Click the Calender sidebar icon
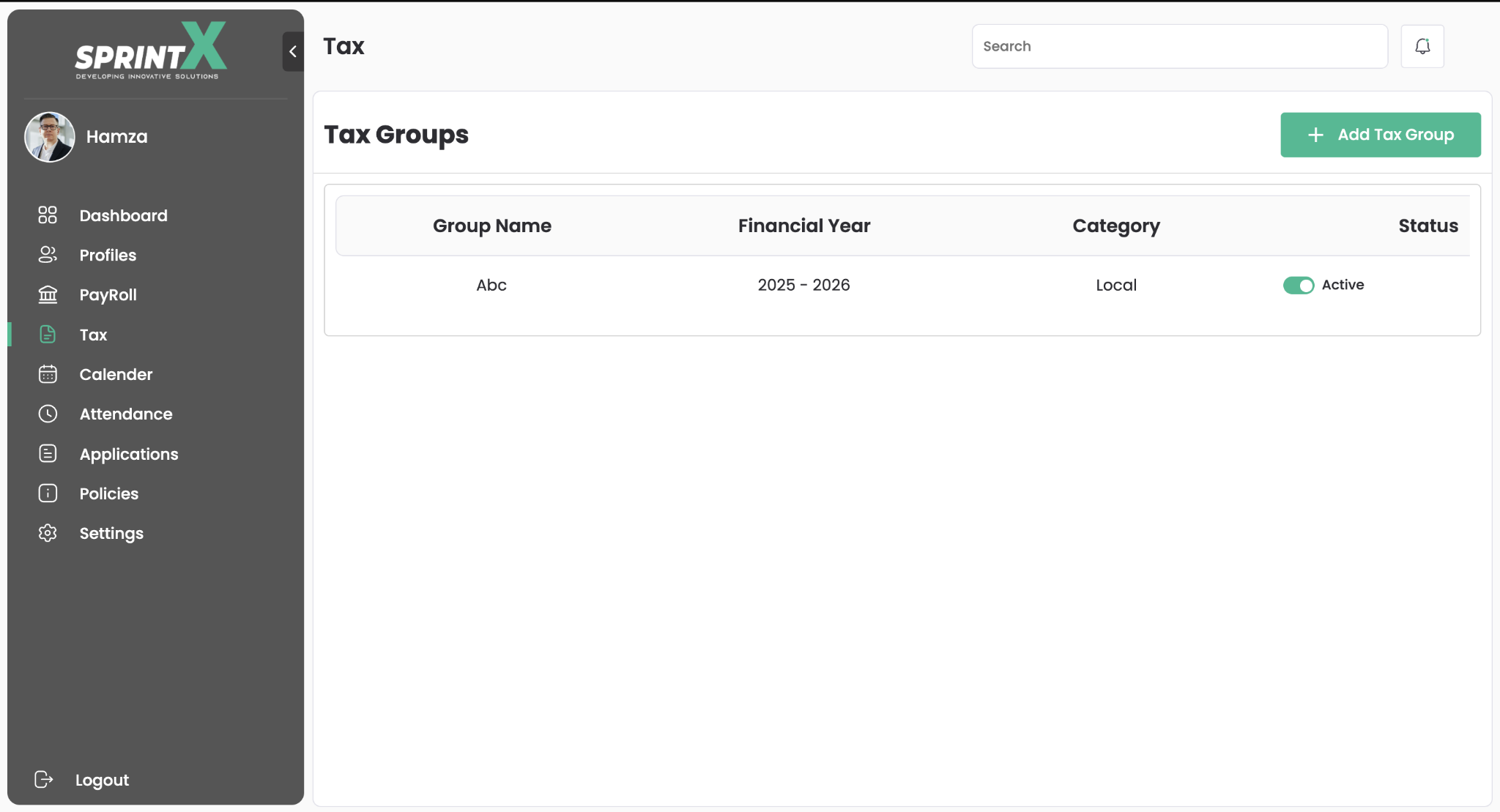Viewport: 1500px width, 812px height. (x=48, y=374)
